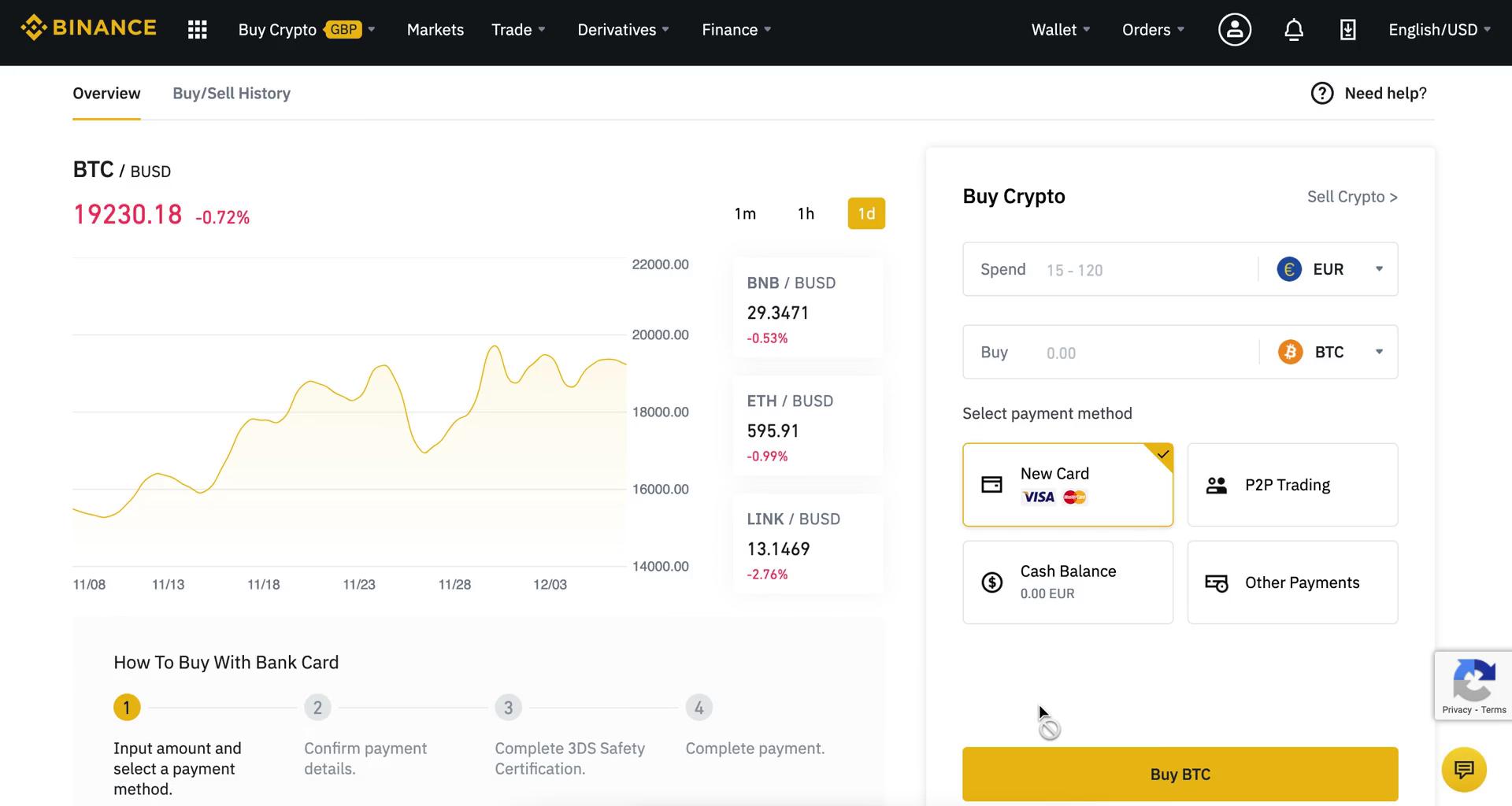Click the Sell Crypto link
Screen dimensions: 1512x806
pyautogui.click(x=1352, y=197)
